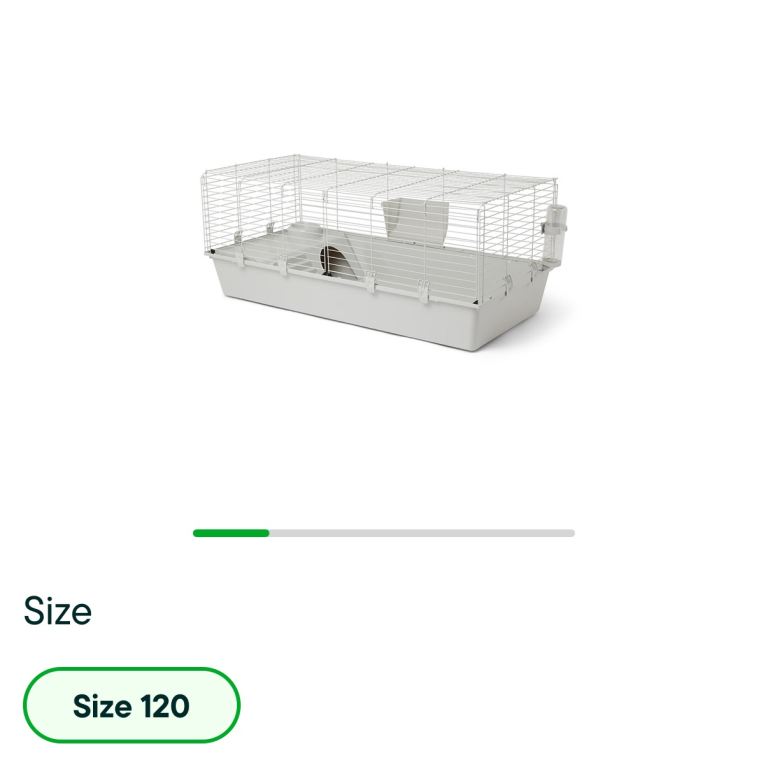
Task: Click the gray track of the carousel progress bar
Action: click(x=420, y=533)
